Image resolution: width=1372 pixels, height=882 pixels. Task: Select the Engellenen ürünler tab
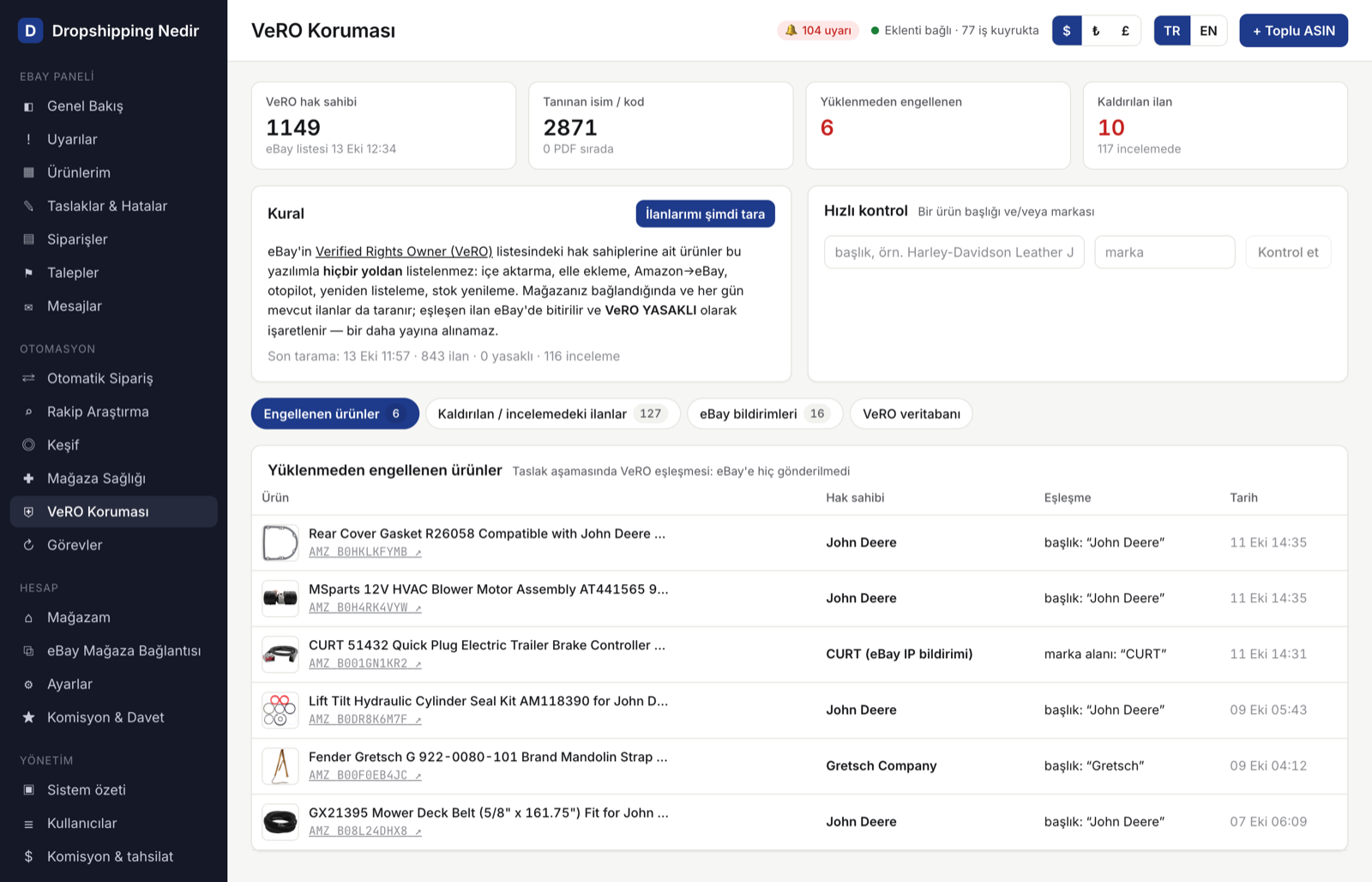[x=334, y=414]
